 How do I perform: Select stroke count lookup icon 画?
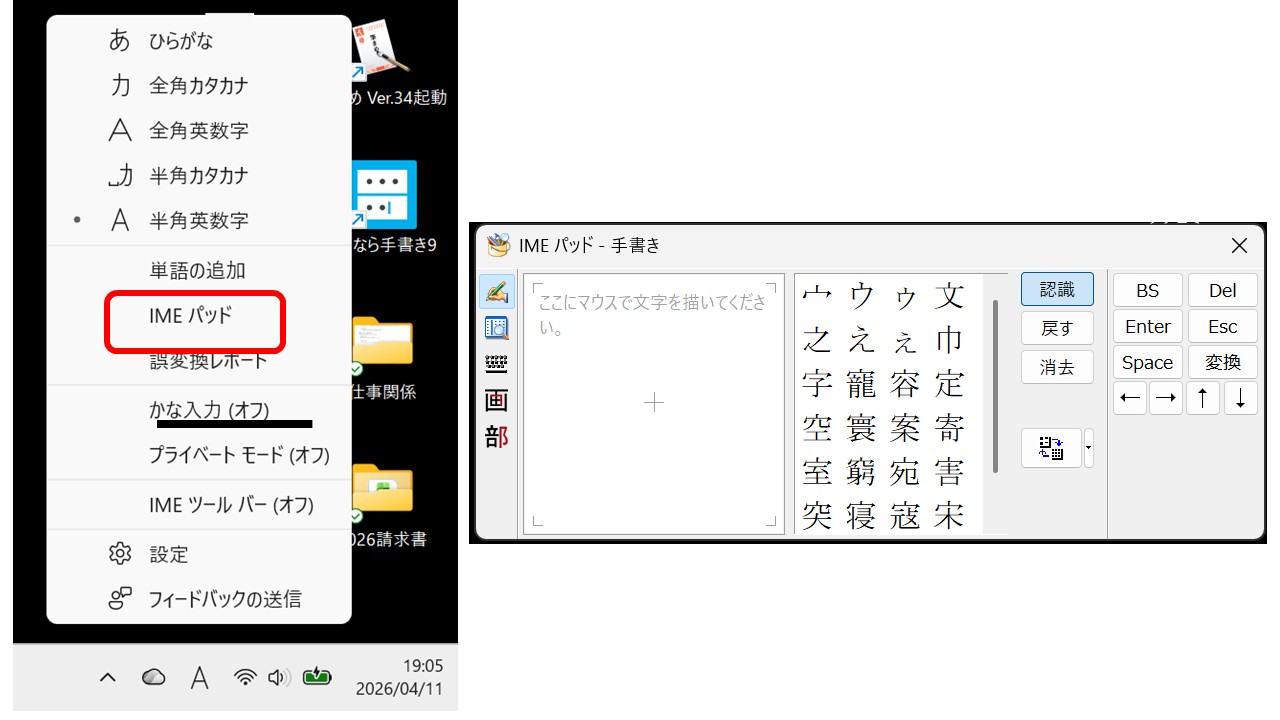tap(497, 401)
